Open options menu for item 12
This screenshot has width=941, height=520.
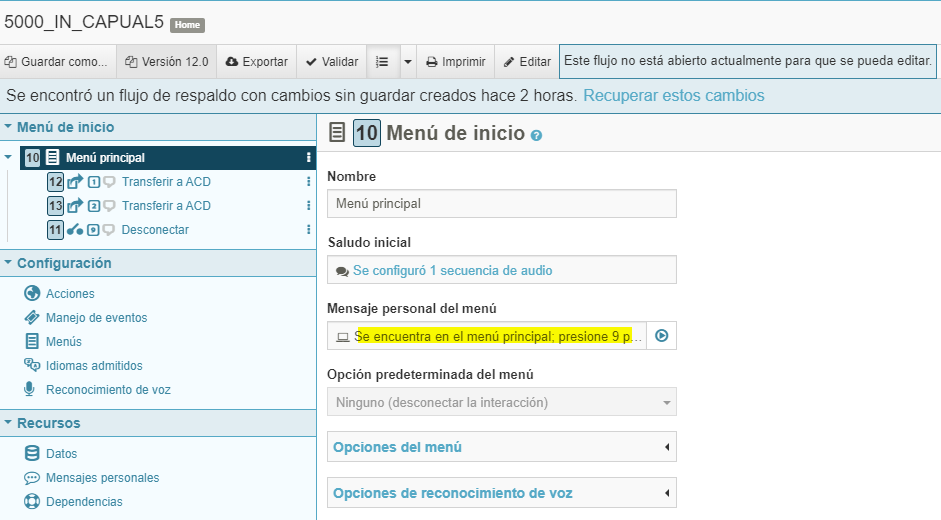[x=308, y=181]
